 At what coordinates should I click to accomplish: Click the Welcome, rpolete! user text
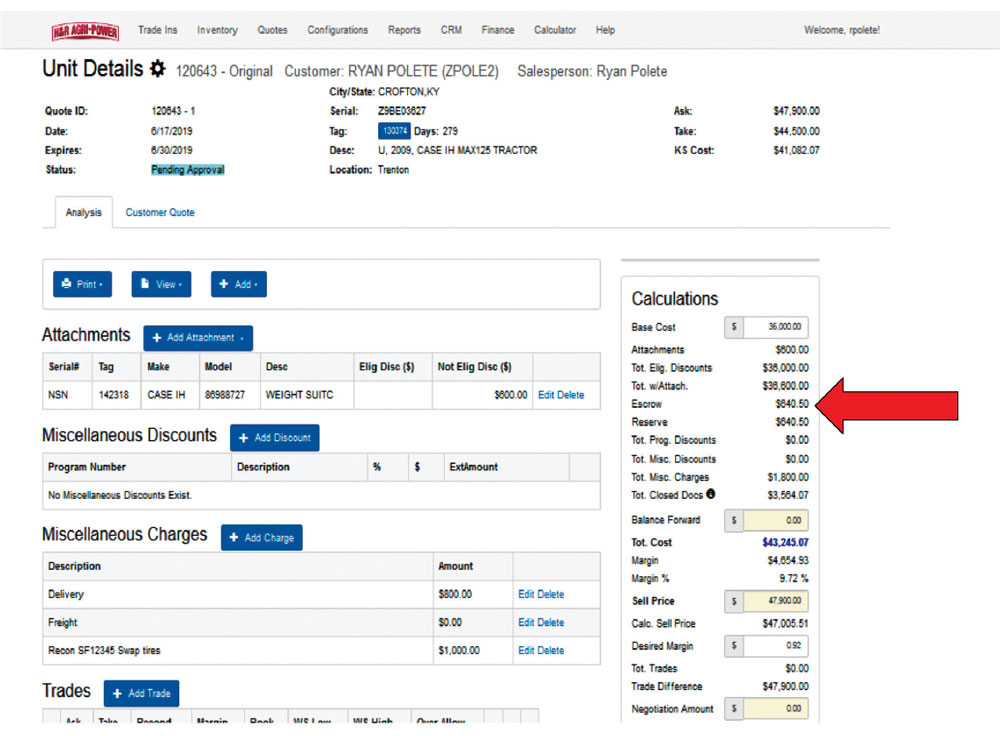pyautogui.click(x=842, y=30)
